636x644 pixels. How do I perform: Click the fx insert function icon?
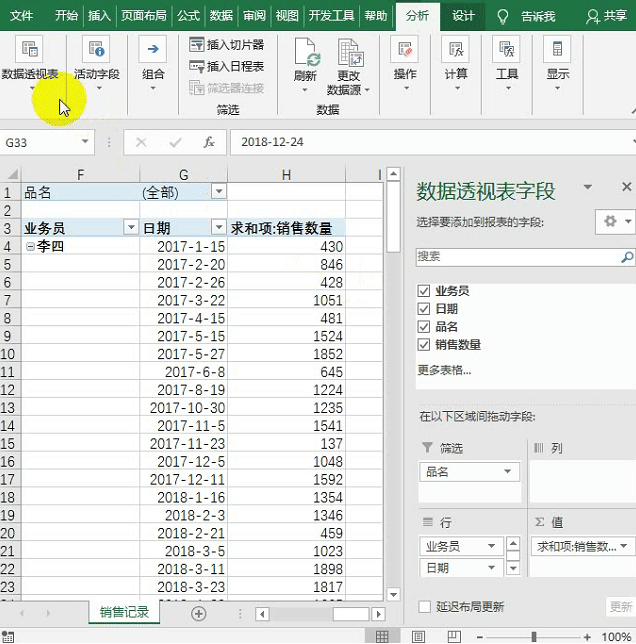(209, 142)
